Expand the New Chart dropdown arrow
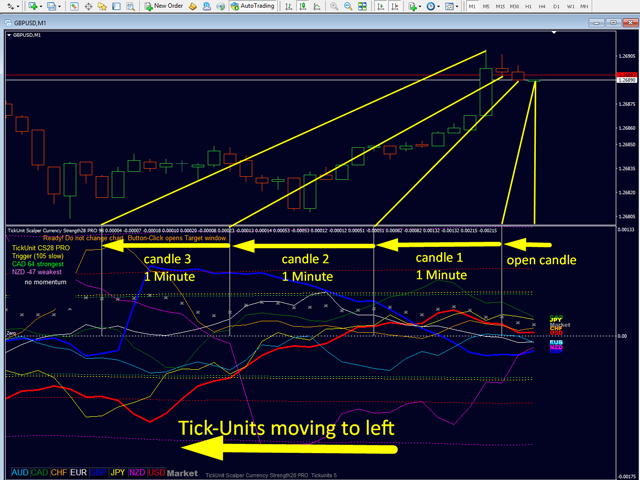 (41, 7)
